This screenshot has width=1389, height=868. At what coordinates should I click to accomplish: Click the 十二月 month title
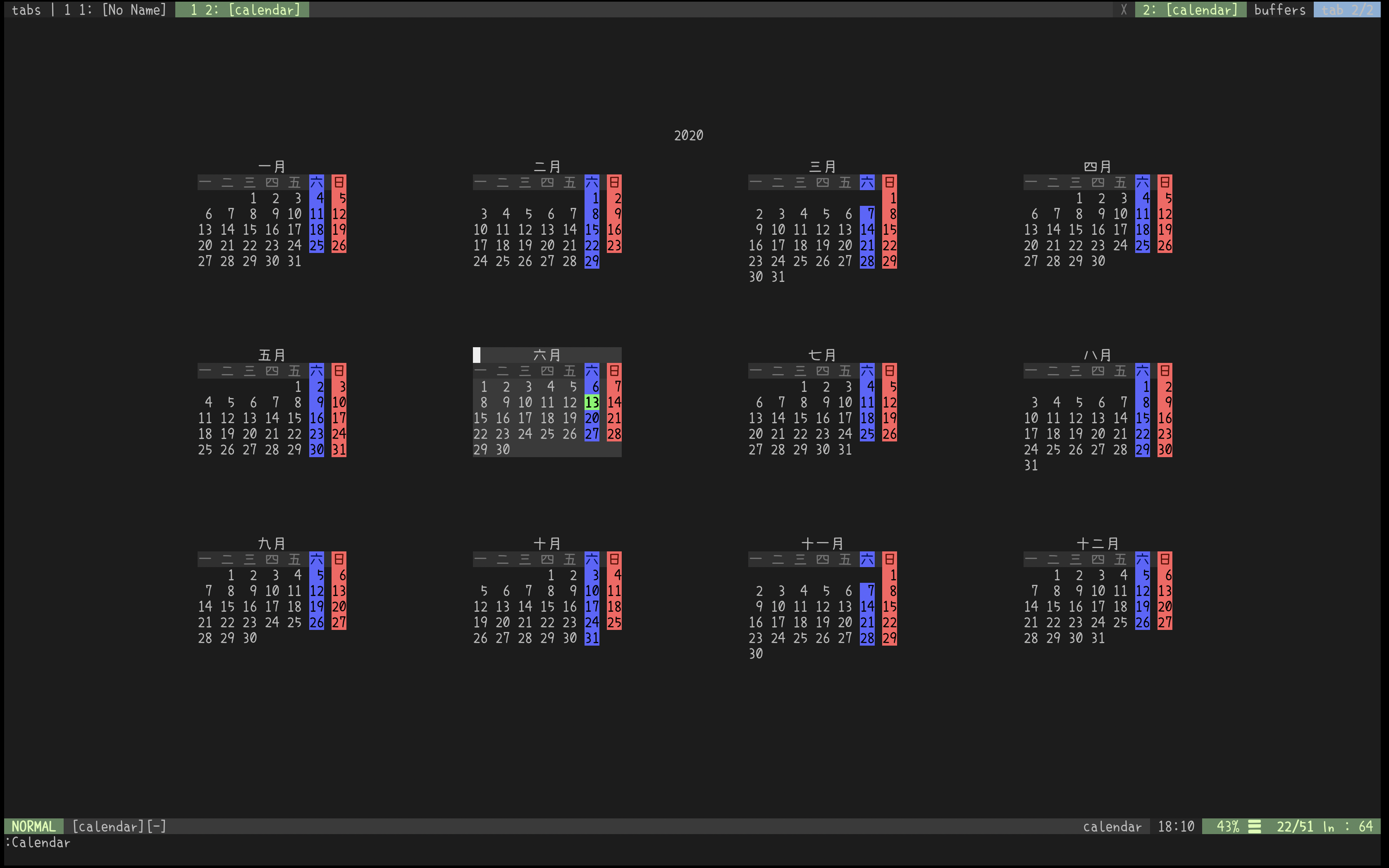pos(1097,543)
